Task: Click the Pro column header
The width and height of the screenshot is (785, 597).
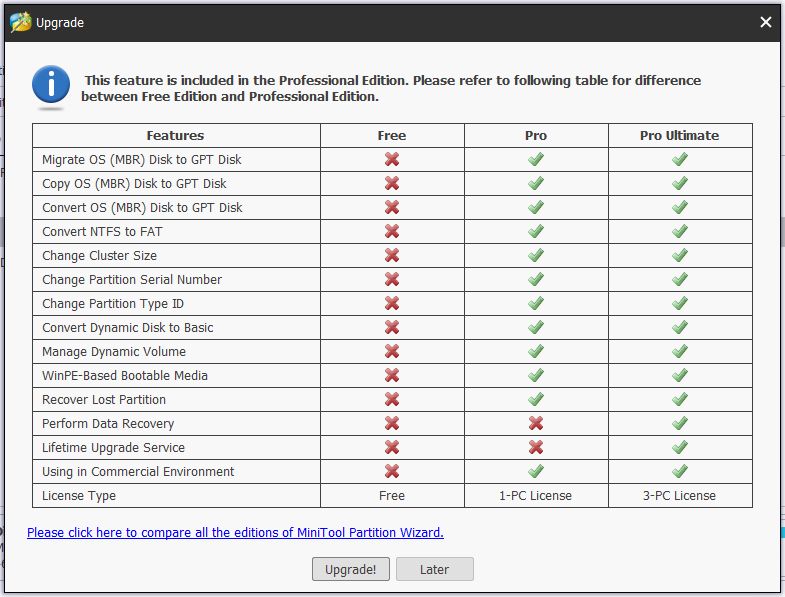Action: [536, 136]
